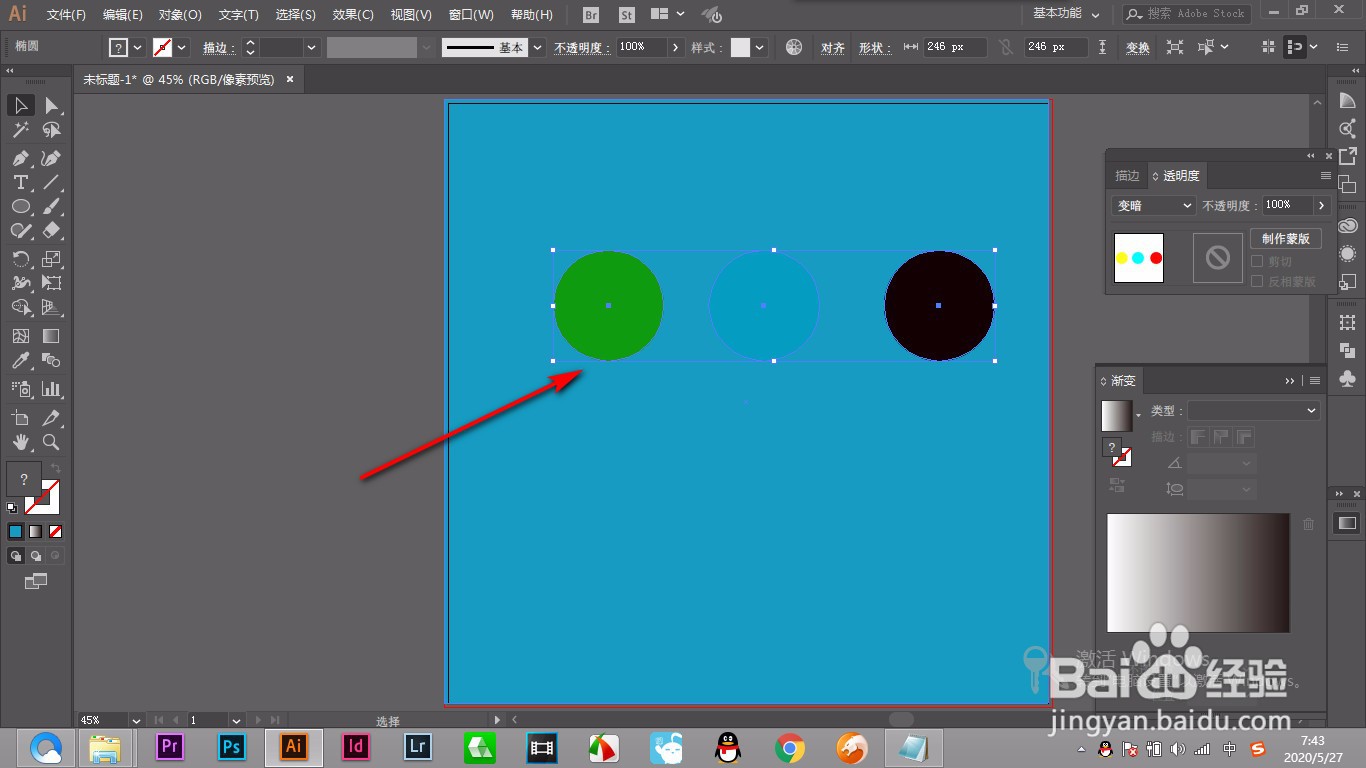Screen dimensions: 1366x768
Task: Open the 文件(F) menu
Action: pyautogui.click(x=67, y=15)
